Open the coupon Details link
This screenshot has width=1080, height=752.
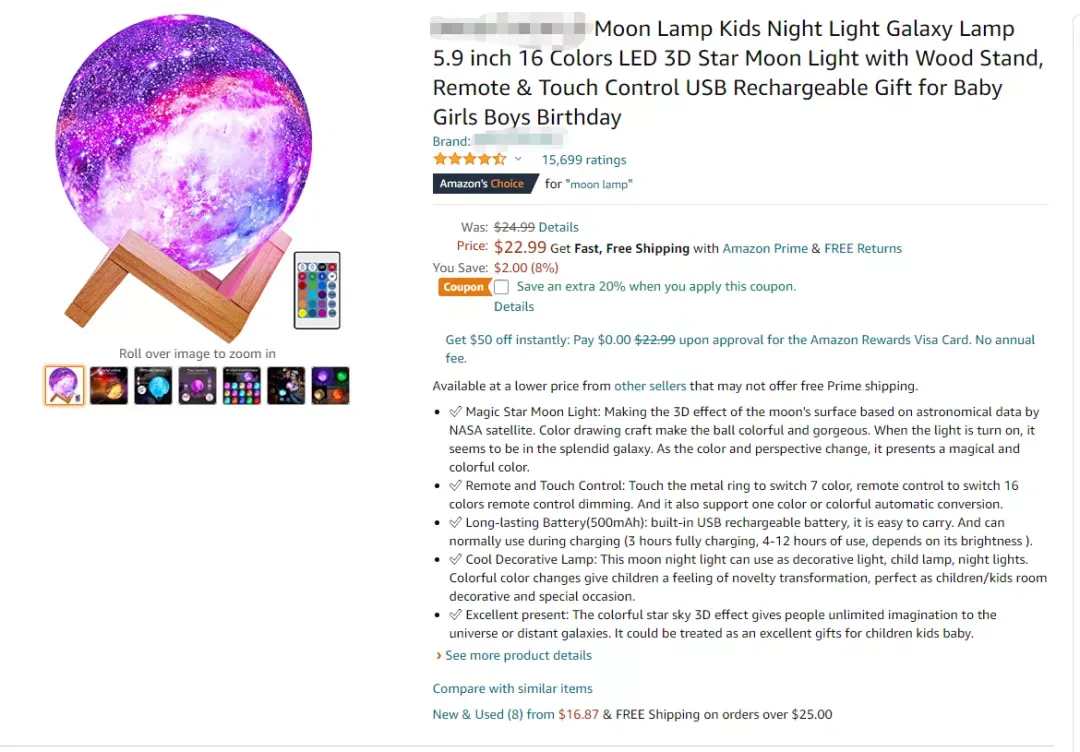tap(514, 306)
